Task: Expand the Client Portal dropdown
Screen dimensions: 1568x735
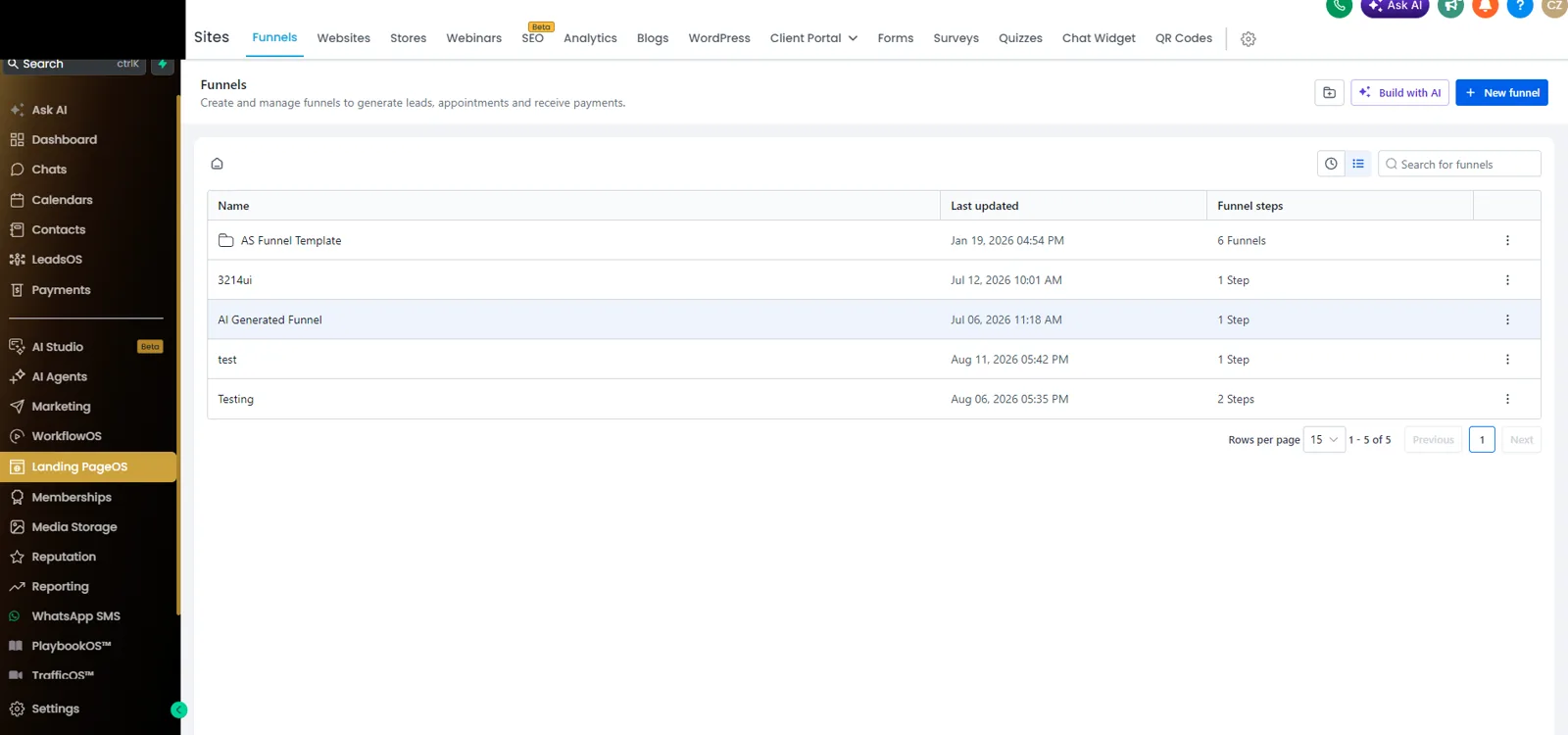Action: (x=813, y=38)
